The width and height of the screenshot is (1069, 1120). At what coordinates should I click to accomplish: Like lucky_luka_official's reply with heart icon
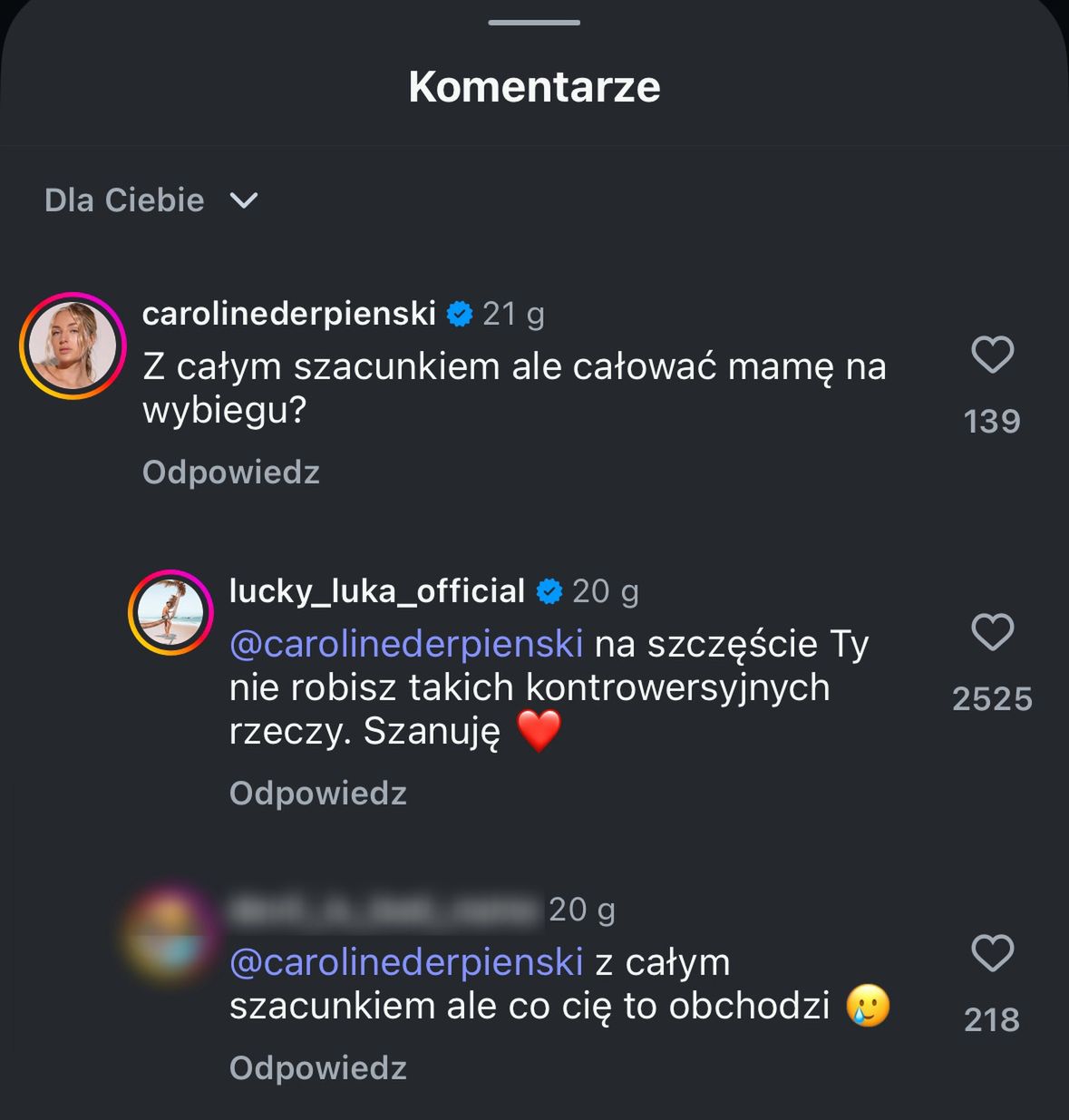click(x=992, y=632)
